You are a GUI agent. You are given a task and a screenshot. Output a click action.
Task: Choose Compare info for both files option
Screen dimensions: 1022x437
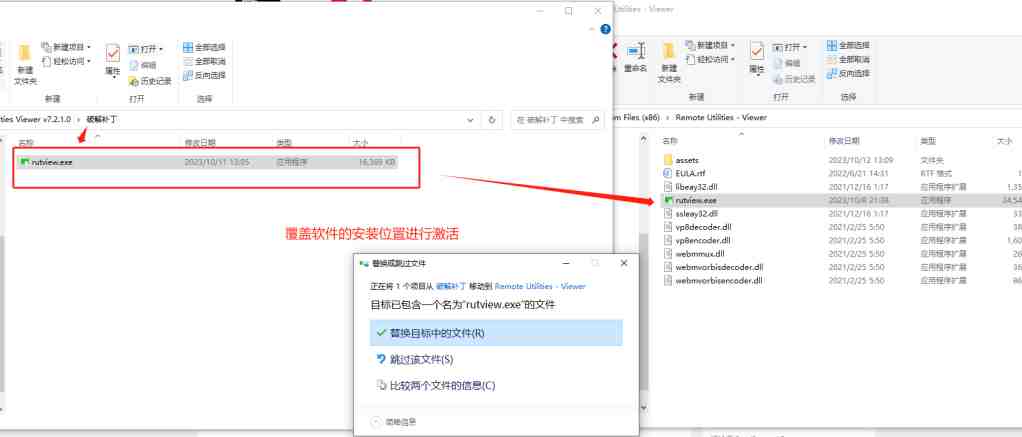pyautogui.click(x=496, y=385)
